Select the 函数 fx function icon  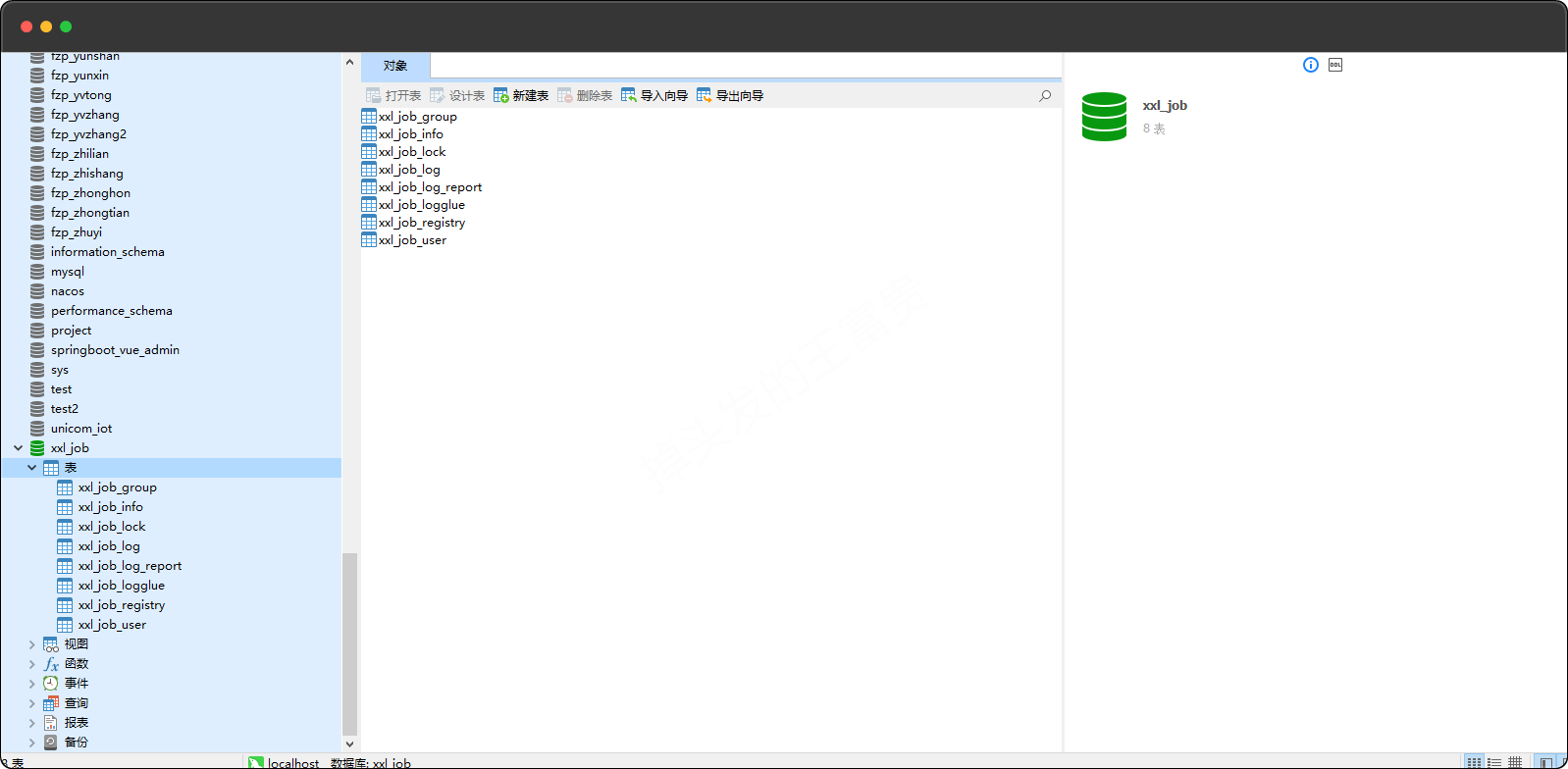pyautogui.click(x=51, y=664)
